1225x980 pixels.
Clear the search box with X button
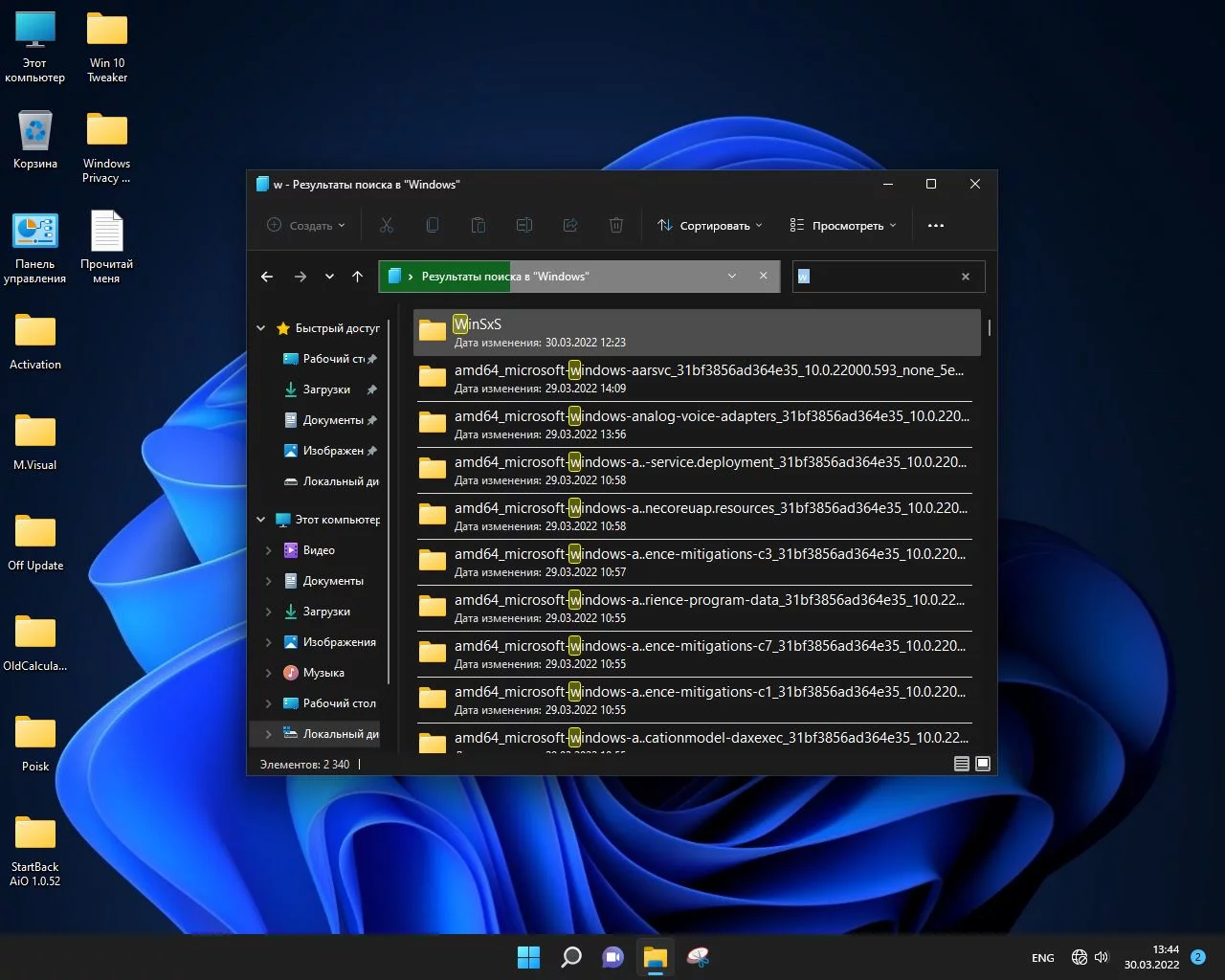[x=966, y=277]
